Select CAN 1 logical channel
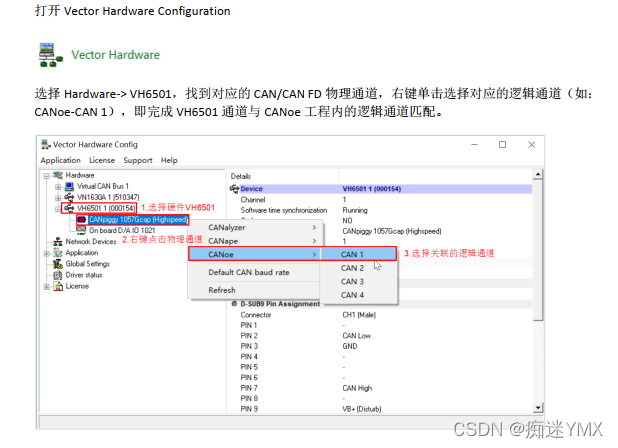 coord(359,255)
